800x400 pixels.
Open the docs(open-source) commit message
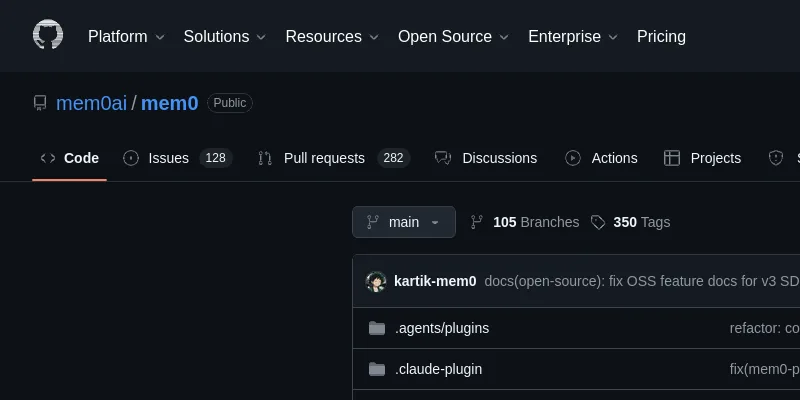click(642, 281)
